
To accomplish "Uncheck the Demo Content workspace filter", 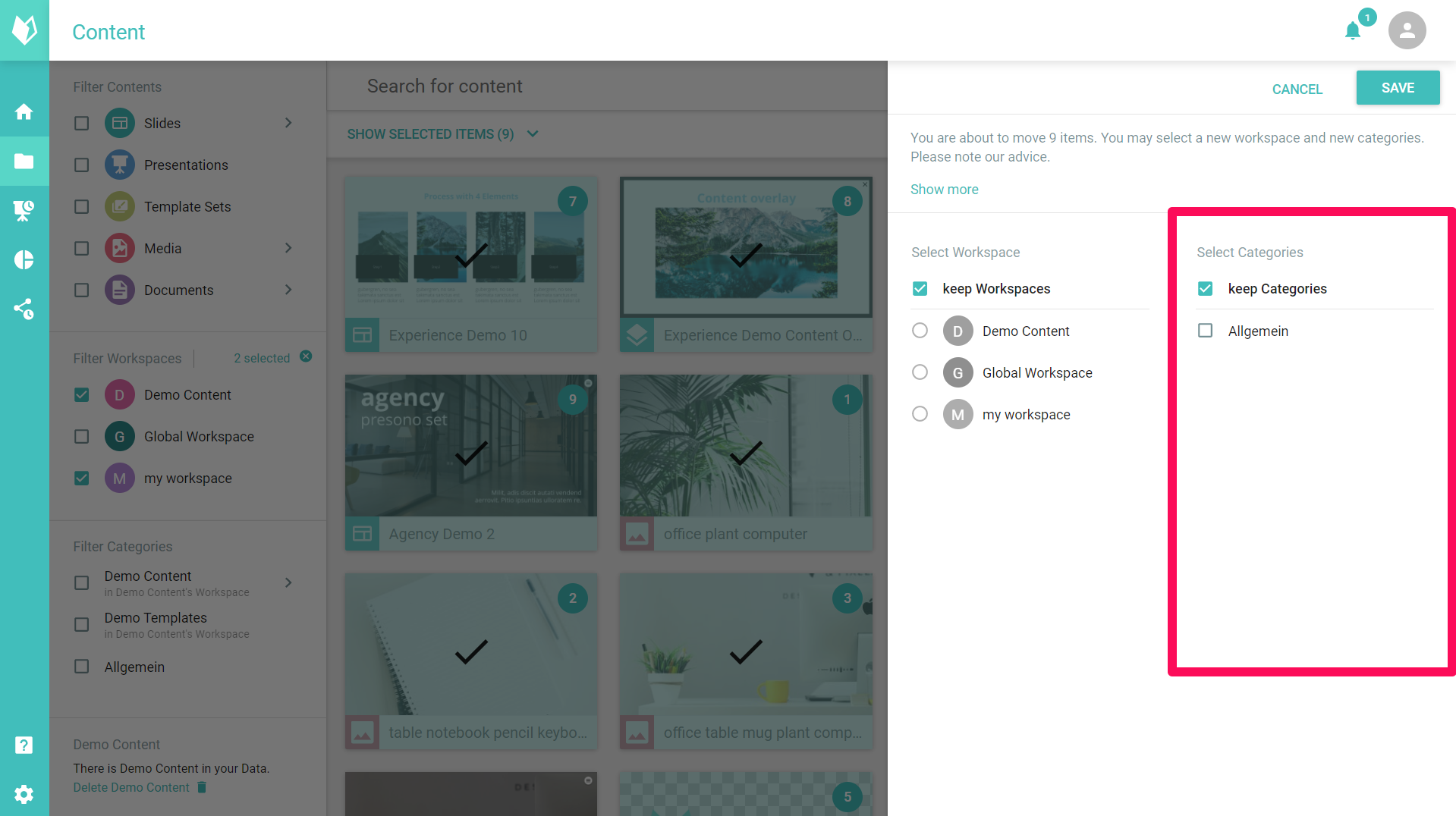I will point(82,394).
